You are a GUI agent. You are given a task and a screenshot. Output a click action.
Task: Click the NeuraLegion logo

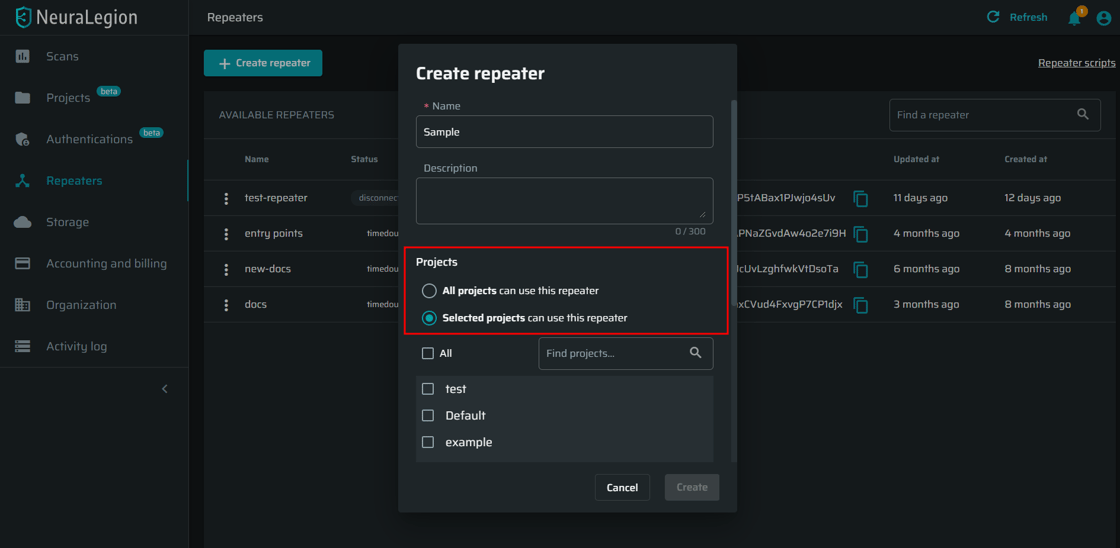76,17
